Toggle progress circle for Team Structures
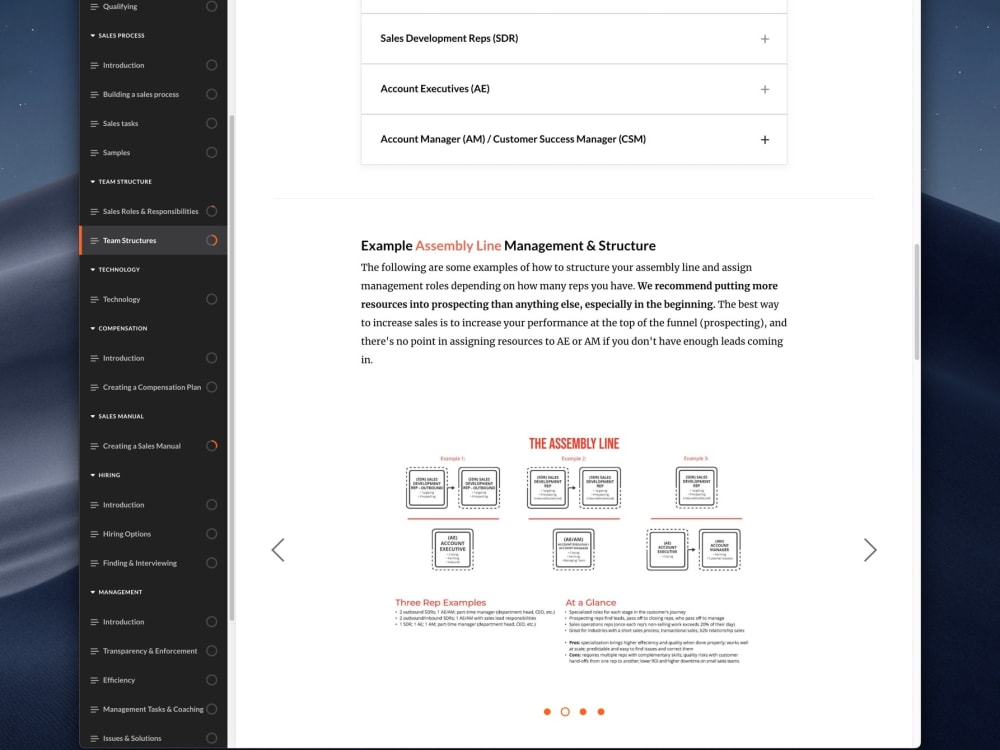This screenshot has height=750, width=1000. 212,240
